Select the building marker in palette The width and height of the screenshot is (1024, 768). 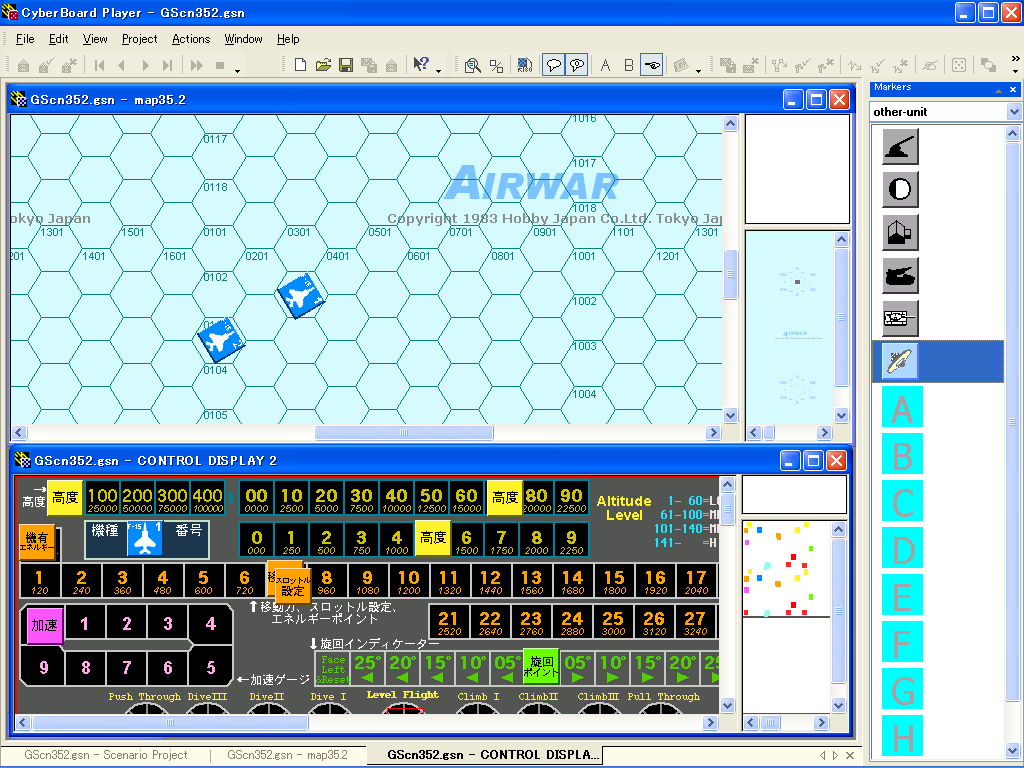click(x=900, y=232)
